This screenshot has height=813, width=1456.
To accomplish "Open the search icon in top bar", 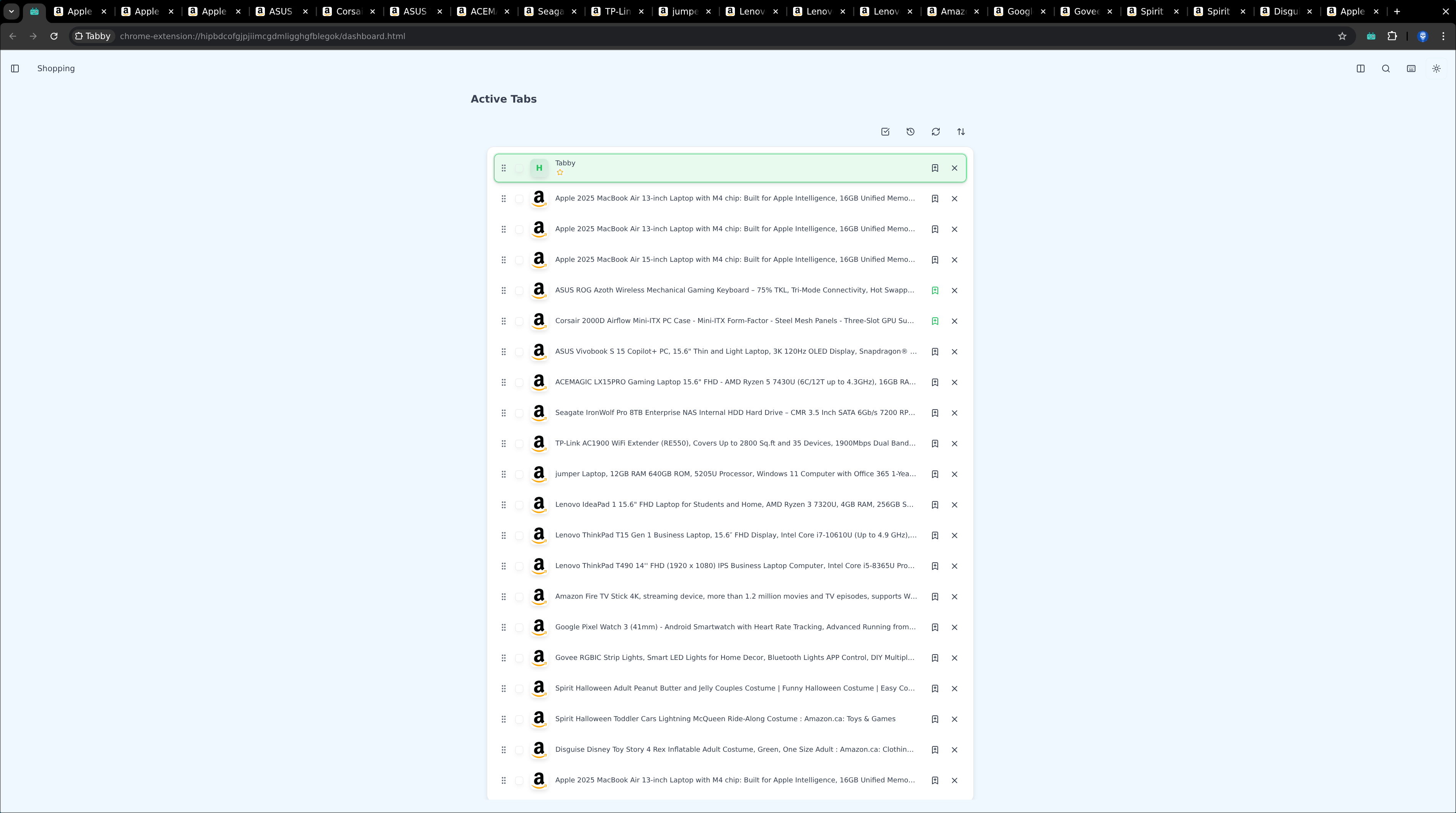I will pyautogui.click(x=1386, y=69).
